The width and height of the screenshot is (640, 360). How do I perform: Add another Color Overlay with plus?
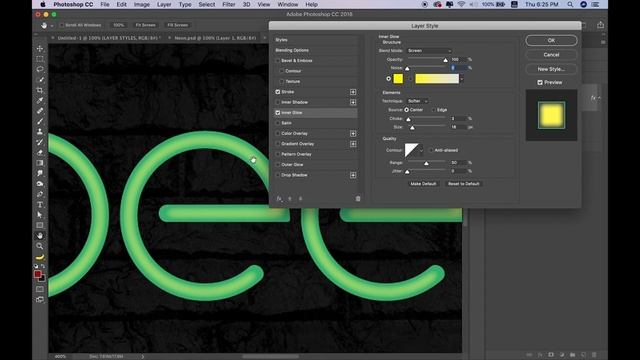point(353,133)
